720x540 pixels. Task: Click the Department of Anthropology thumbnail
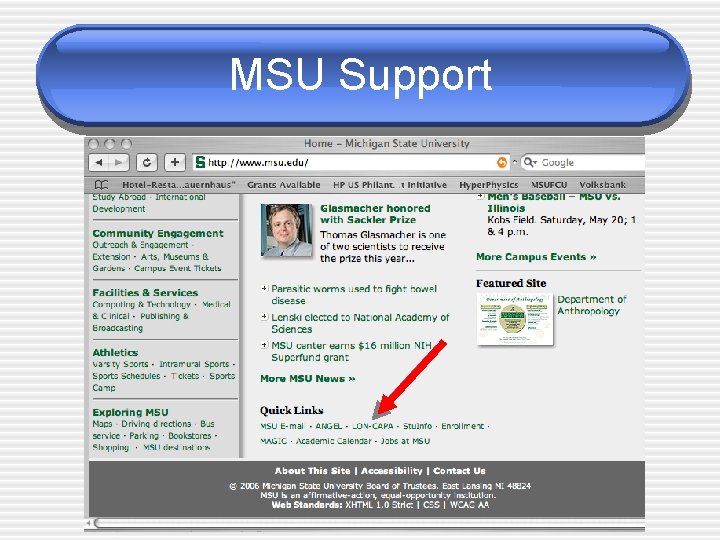[x=515, y=319]
